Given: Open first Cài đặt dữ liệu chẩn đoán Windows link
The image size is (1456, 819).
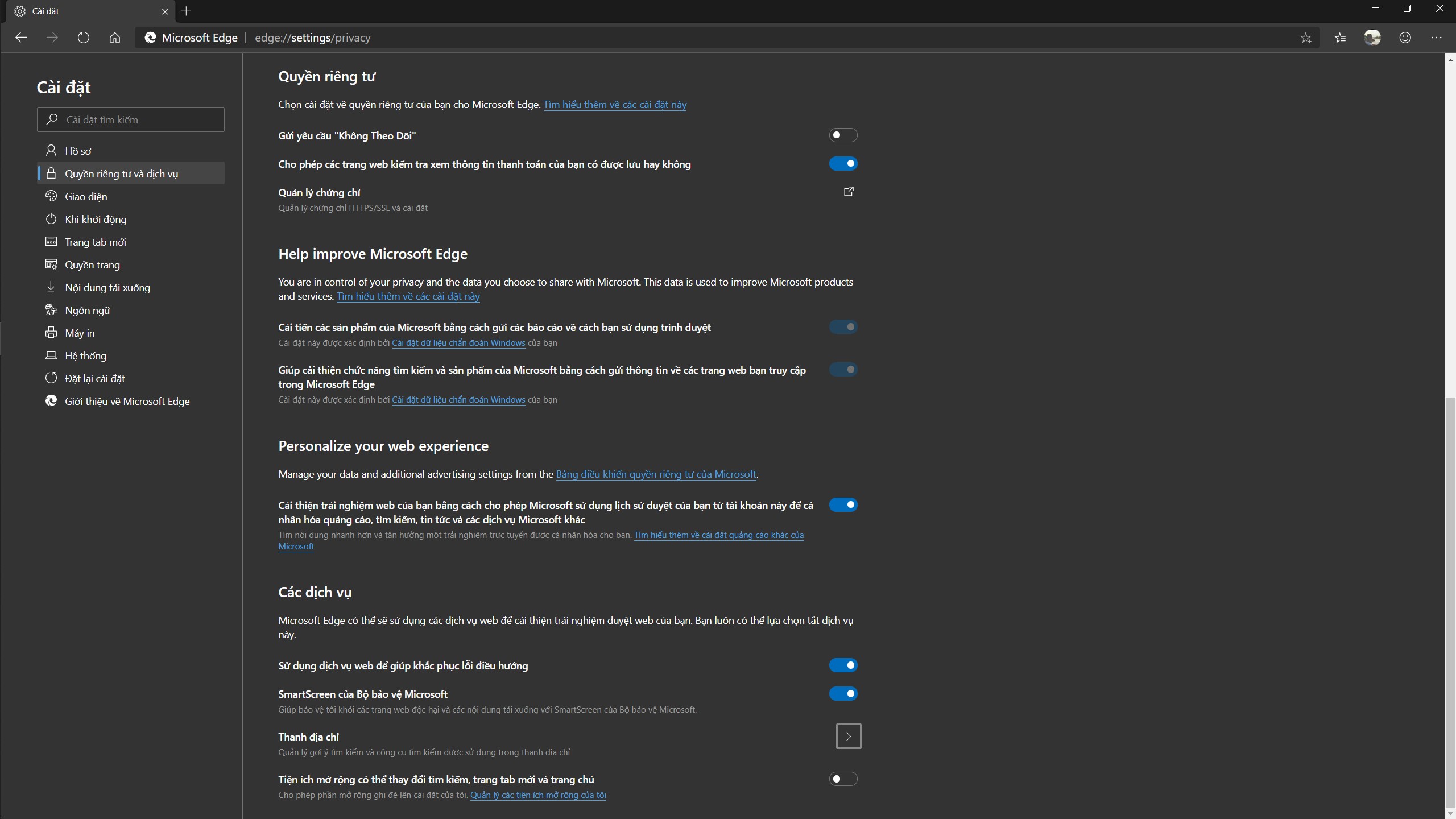Looking at the screenshot, I should click(x=458, y=343).
